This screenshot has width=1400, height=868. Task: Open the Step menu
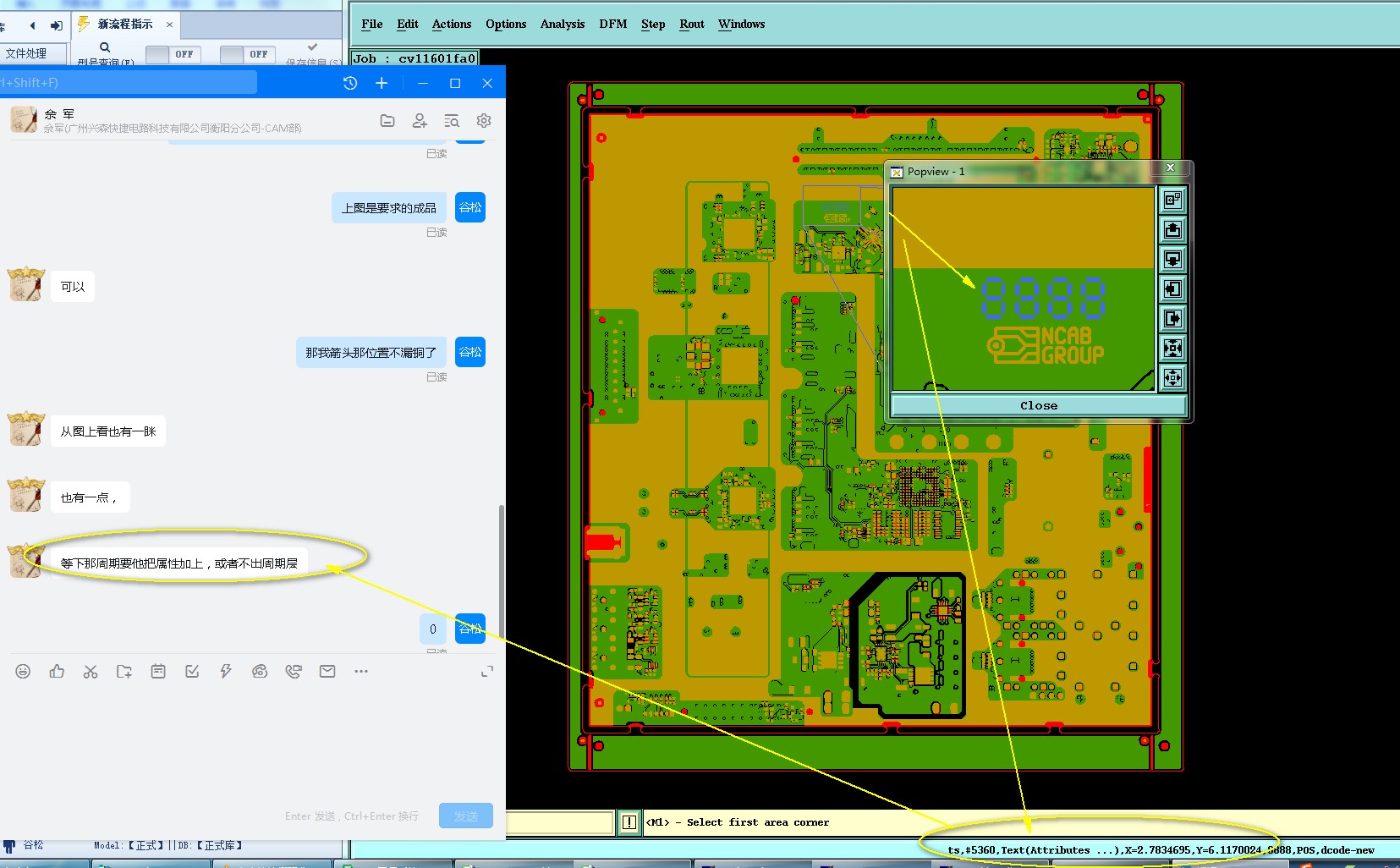click(x=653, y=24)
